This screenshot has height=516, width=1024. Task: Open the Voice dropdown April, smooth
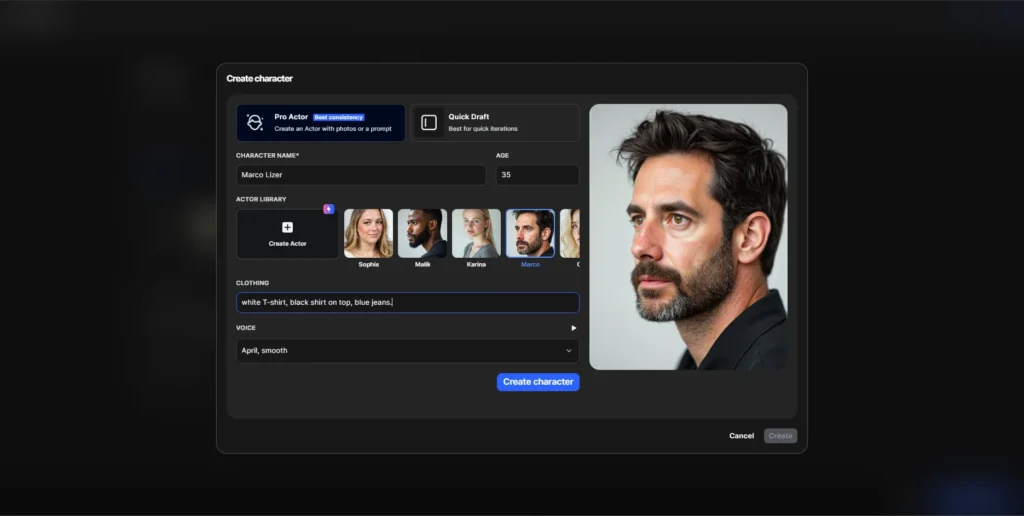pos(408,351)
